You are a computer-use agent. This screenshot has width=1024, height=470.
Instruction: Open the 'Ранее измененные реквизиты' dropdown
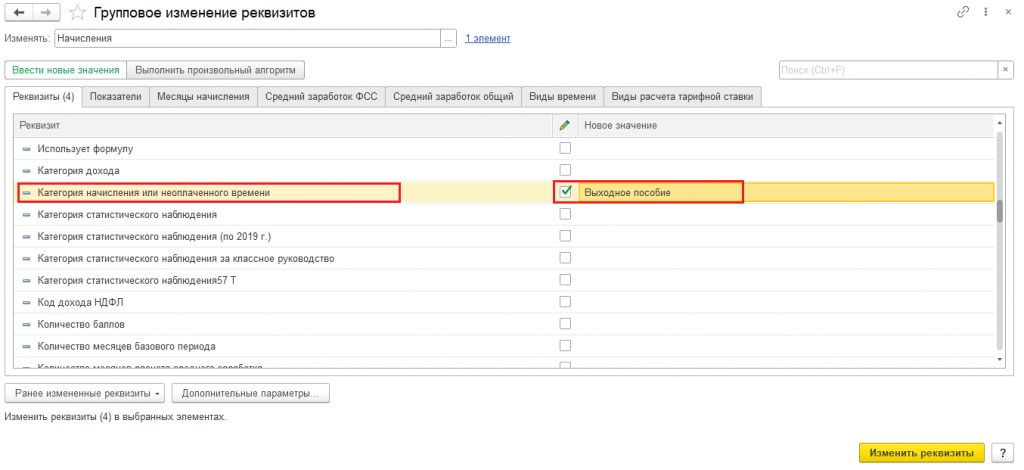coord(85,393)
